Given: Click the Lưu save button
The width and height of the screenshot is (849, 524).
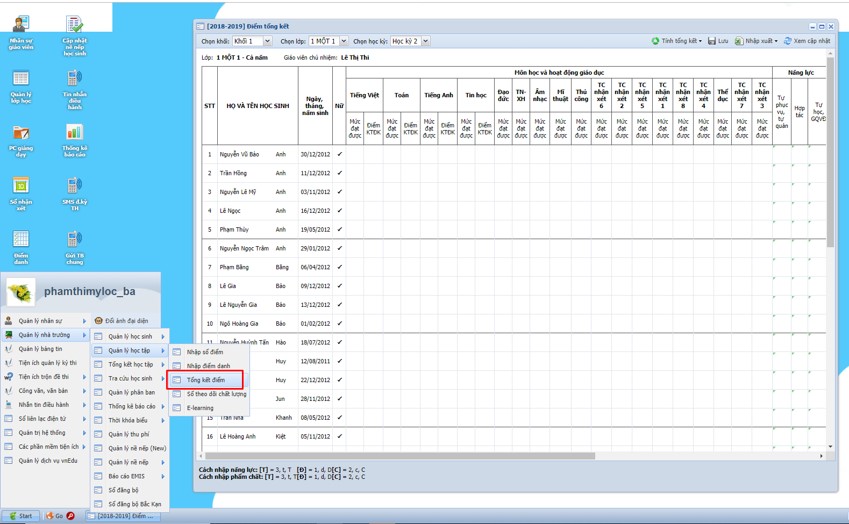Looking at the screenshot, I should click(718, 41).
